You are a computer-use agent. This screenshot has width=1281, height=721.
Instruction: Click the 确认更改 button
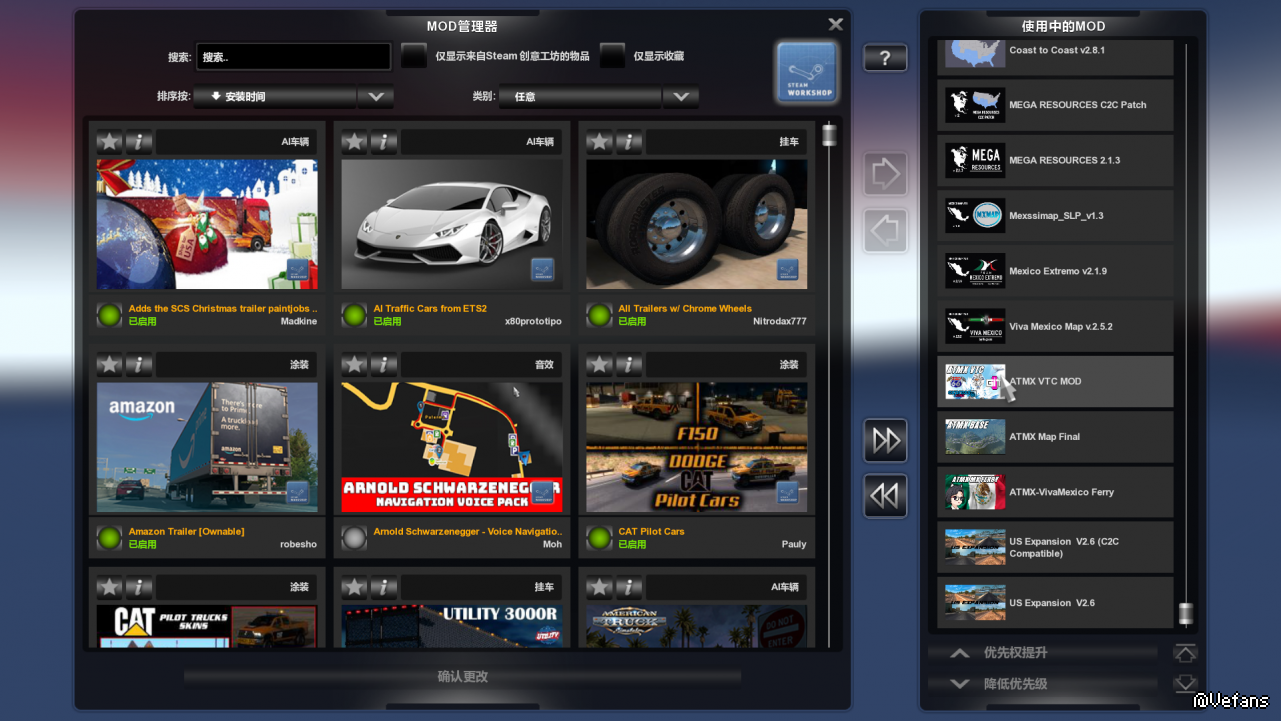click(x=462, y=677)
